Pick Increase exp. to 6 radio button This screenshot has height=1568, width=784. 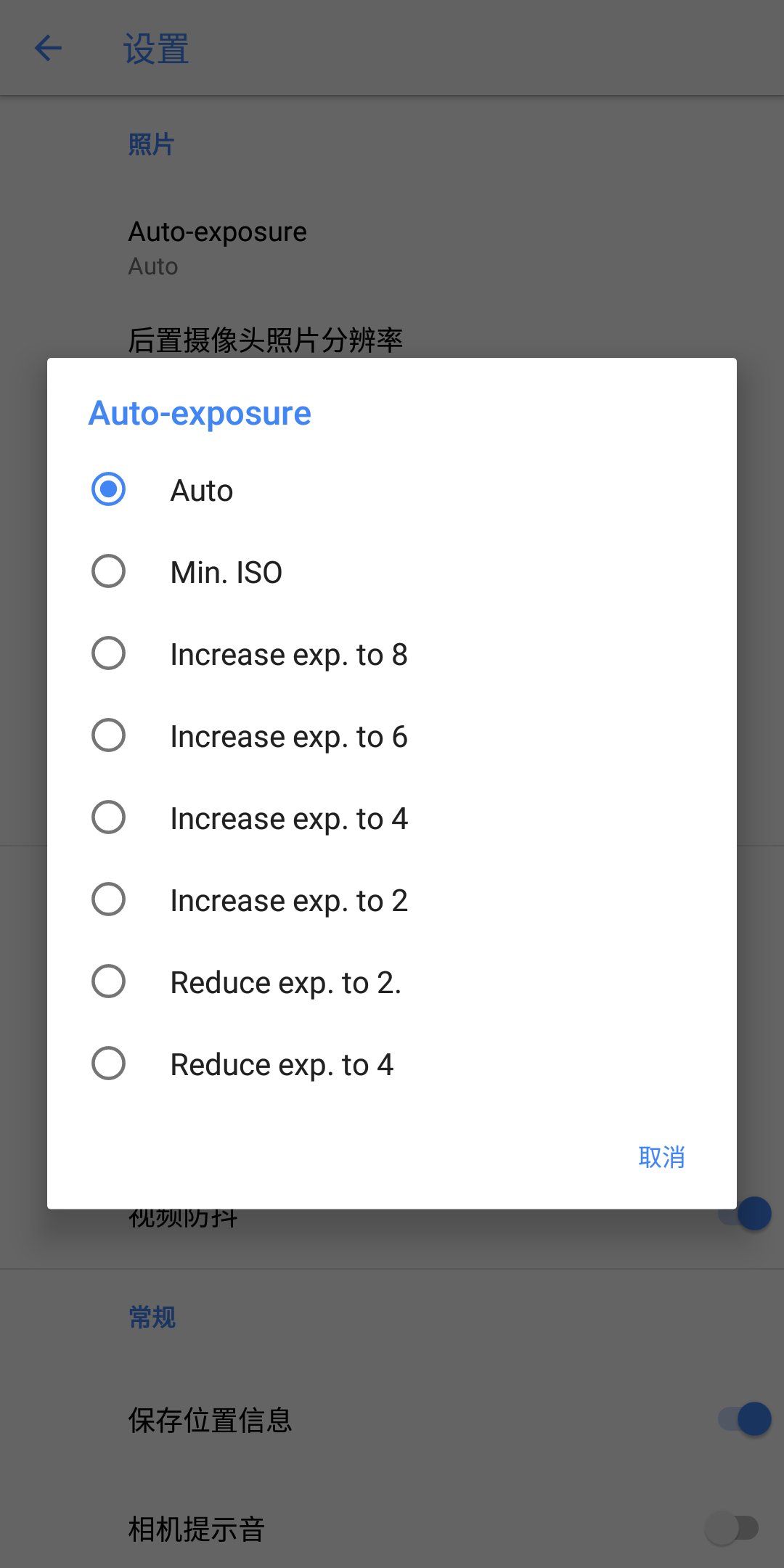click(109, 735)
